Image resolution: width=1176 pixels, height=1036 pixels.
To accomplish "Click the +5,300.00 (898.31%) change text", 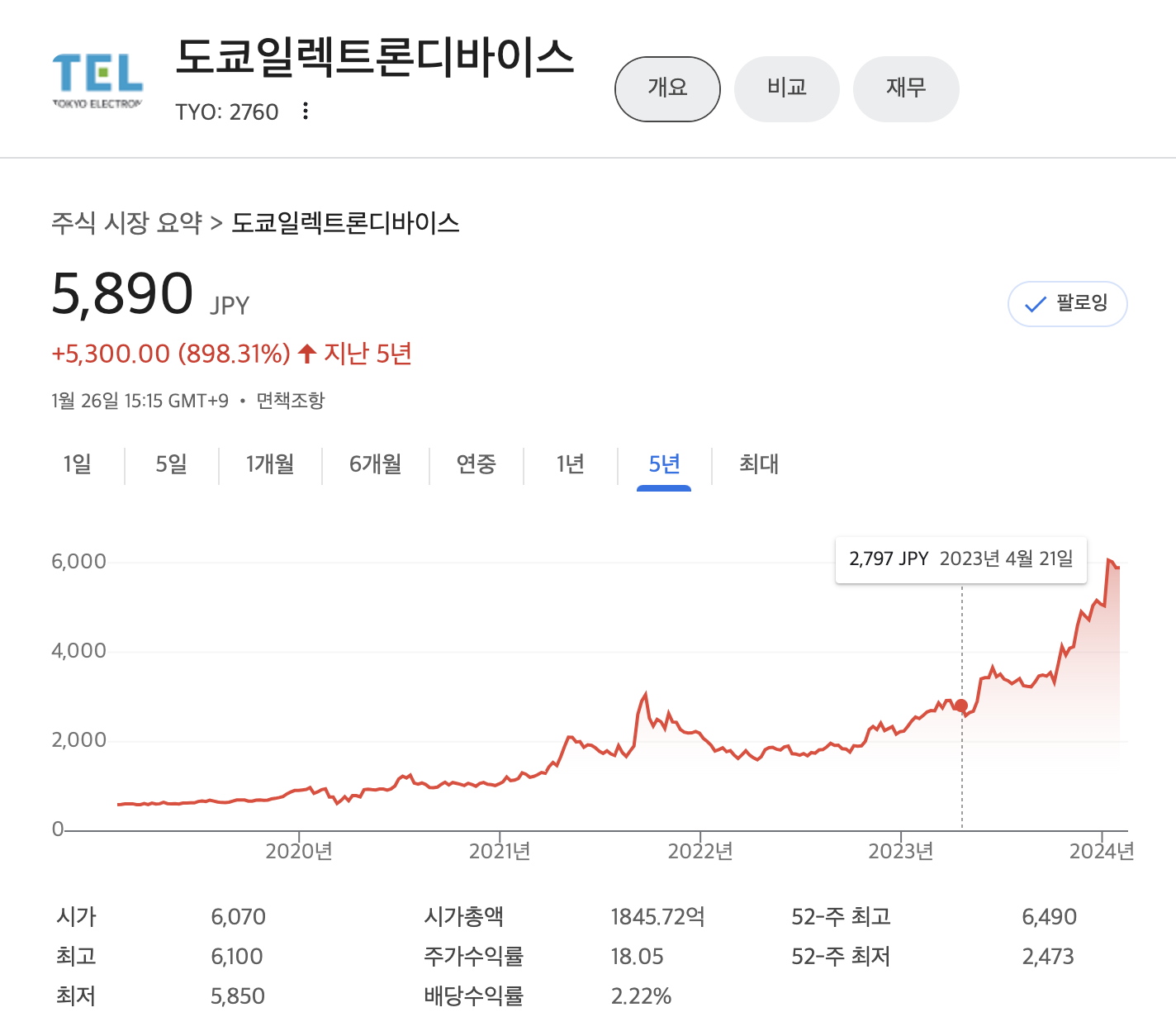I will click(171, 354).
